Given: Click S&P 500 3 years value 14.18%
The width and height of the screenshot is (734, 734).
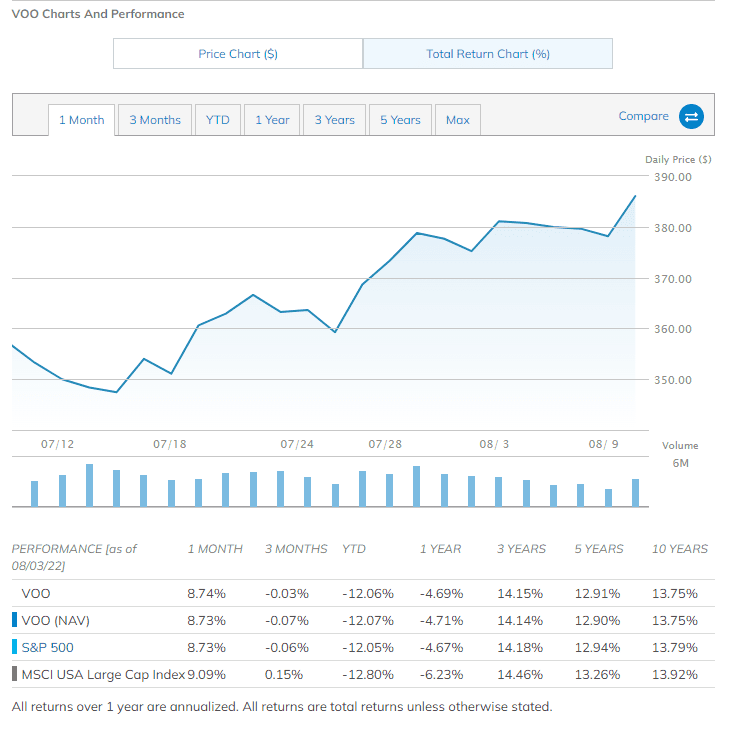Looking at the screenshot, I should (520, 648).
